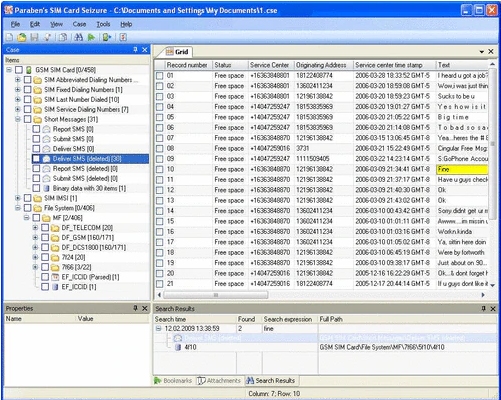Close the Case panel
501x400 pixels.
(x=145, y=50)
